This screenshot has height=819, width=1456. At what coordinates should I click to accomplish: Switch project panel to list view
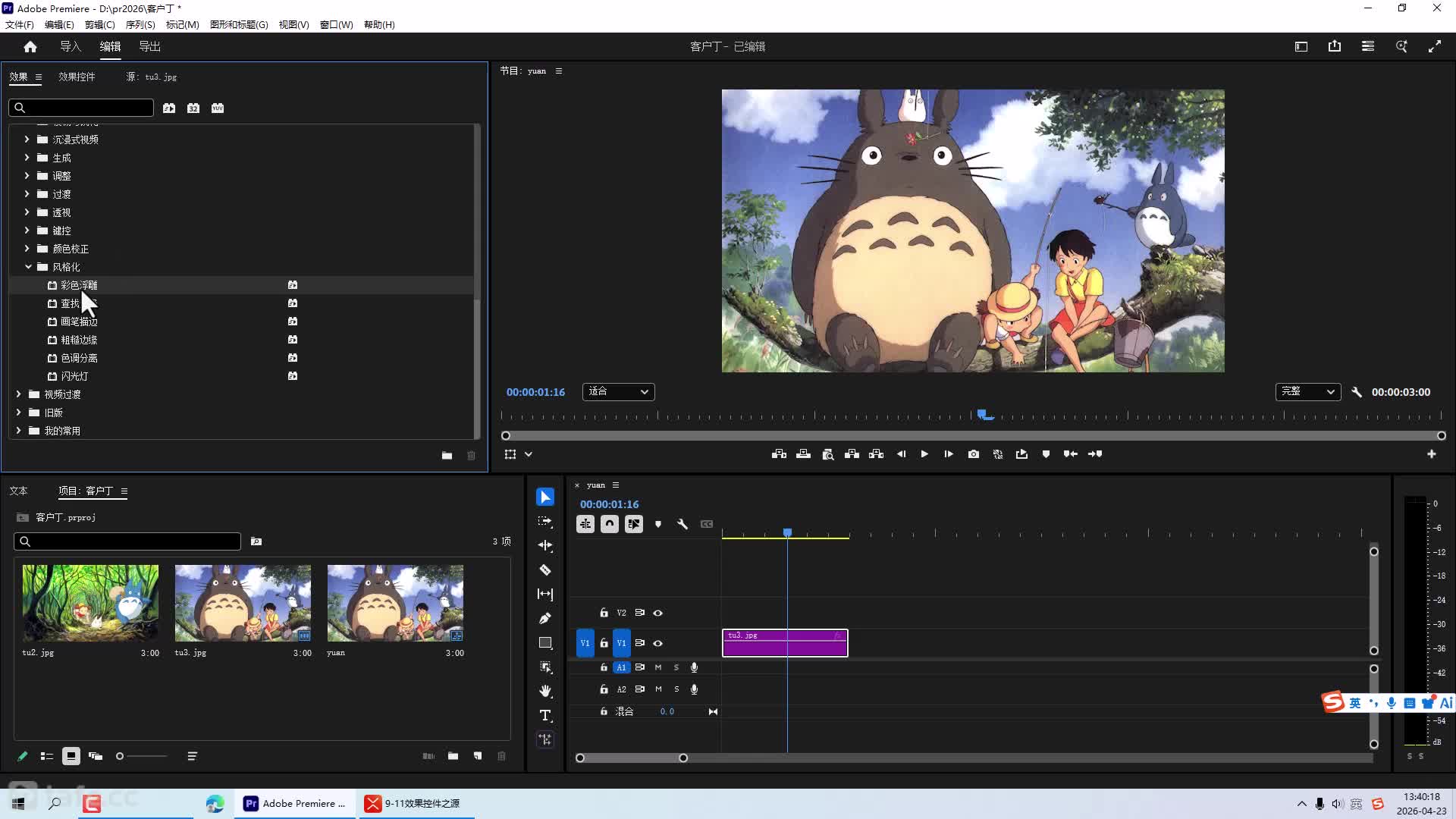tap(47, 756)
